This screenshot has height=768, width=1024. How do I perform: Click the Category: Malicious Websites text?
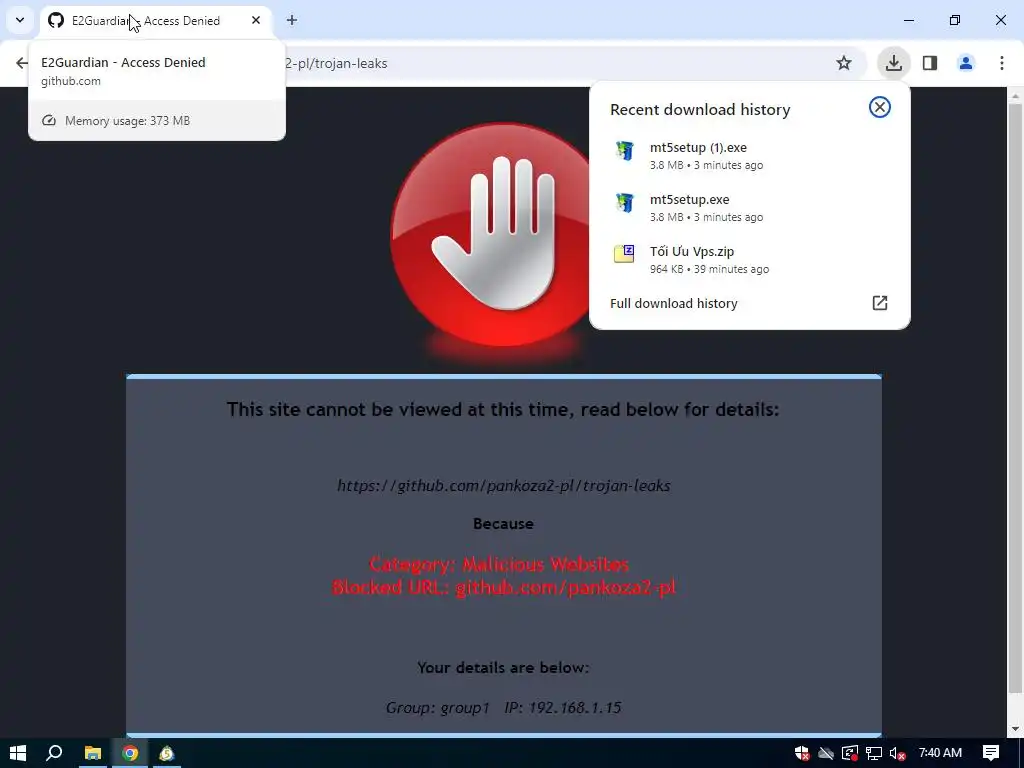[500, 564]
